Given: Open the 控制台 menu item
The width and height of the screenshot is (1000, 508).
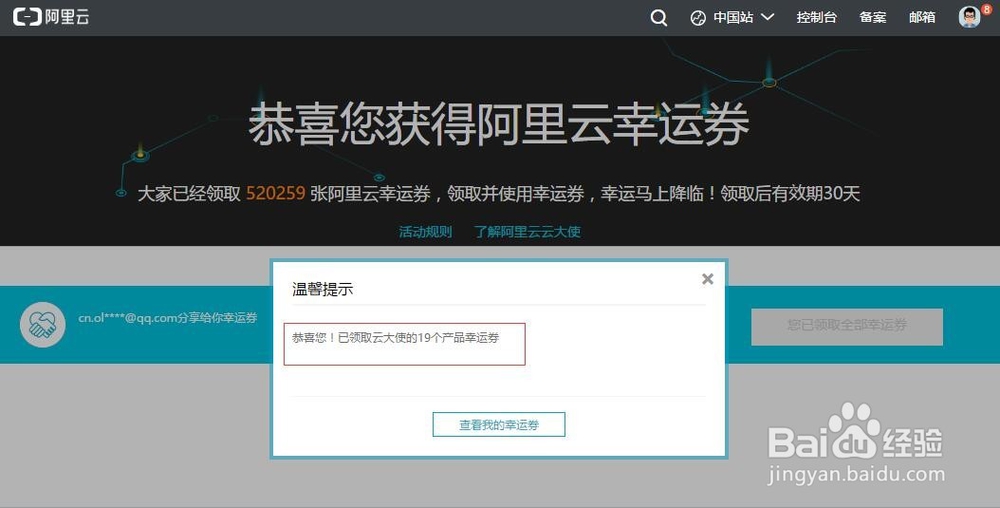Looking at the screenshot, I should [x=816, y=17].
